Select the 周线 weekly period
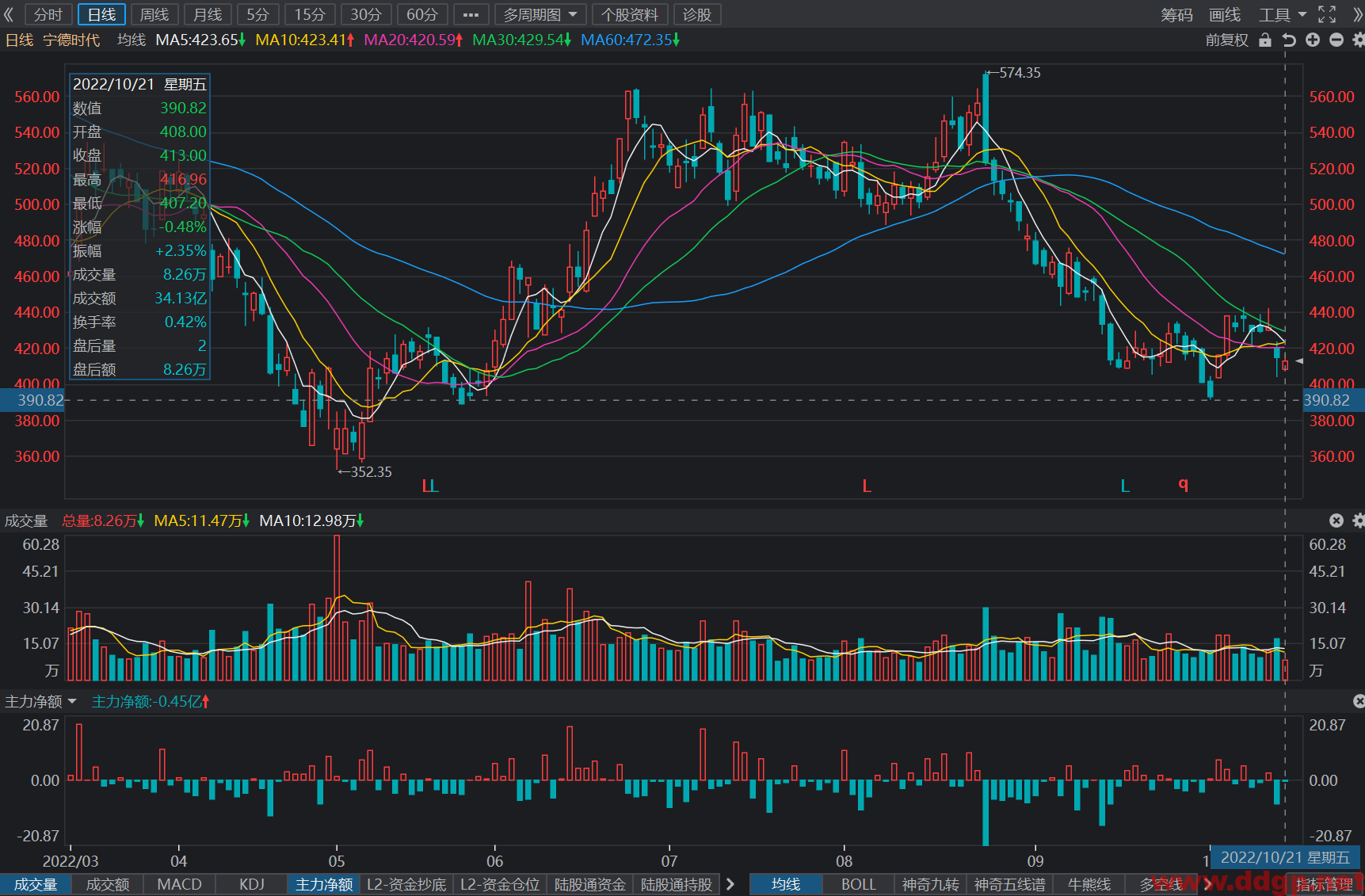 coord(154,14)
